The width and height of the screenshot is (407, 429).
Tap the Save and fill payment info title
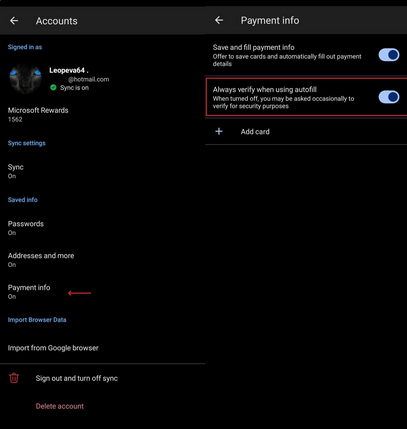tap(253, 47)
